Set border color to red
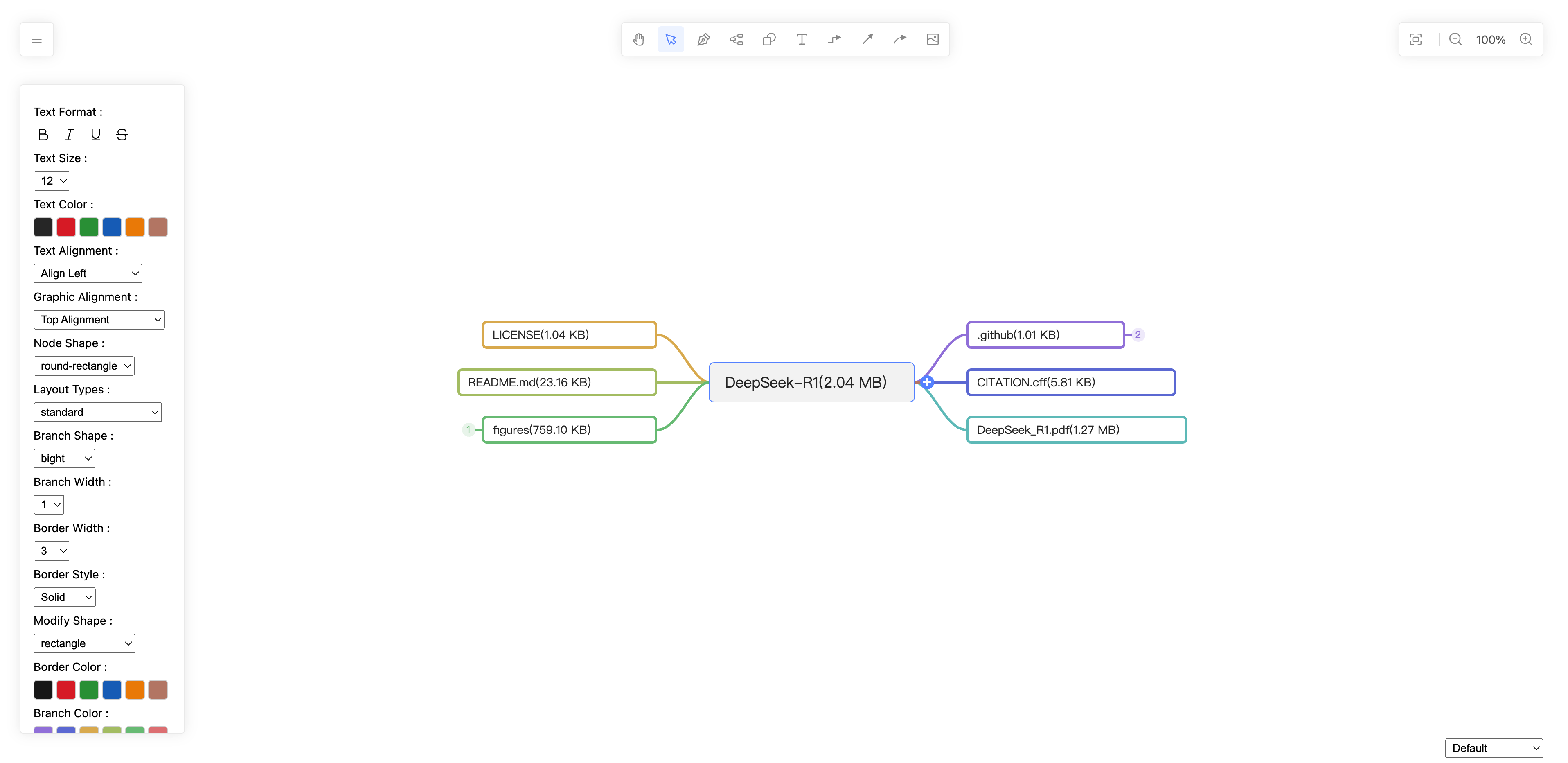 point(66,690)
